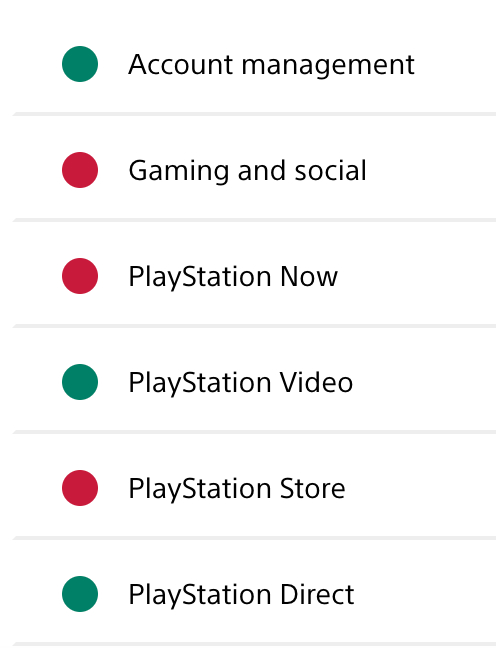Expand the Account management service row
The image size is (496, 648).
[x=254, y=62]
